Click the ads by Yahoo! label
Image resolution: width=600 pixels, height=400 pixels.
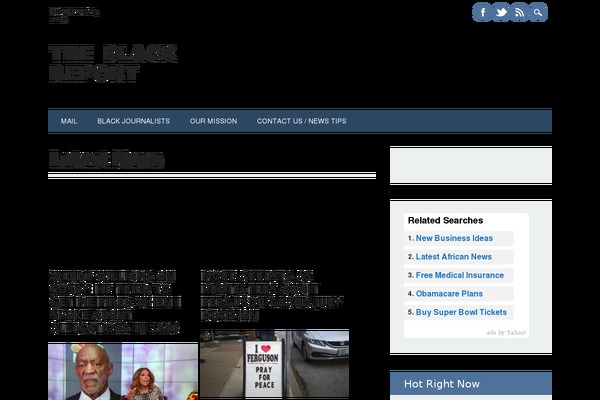click(x=506, y=332)
